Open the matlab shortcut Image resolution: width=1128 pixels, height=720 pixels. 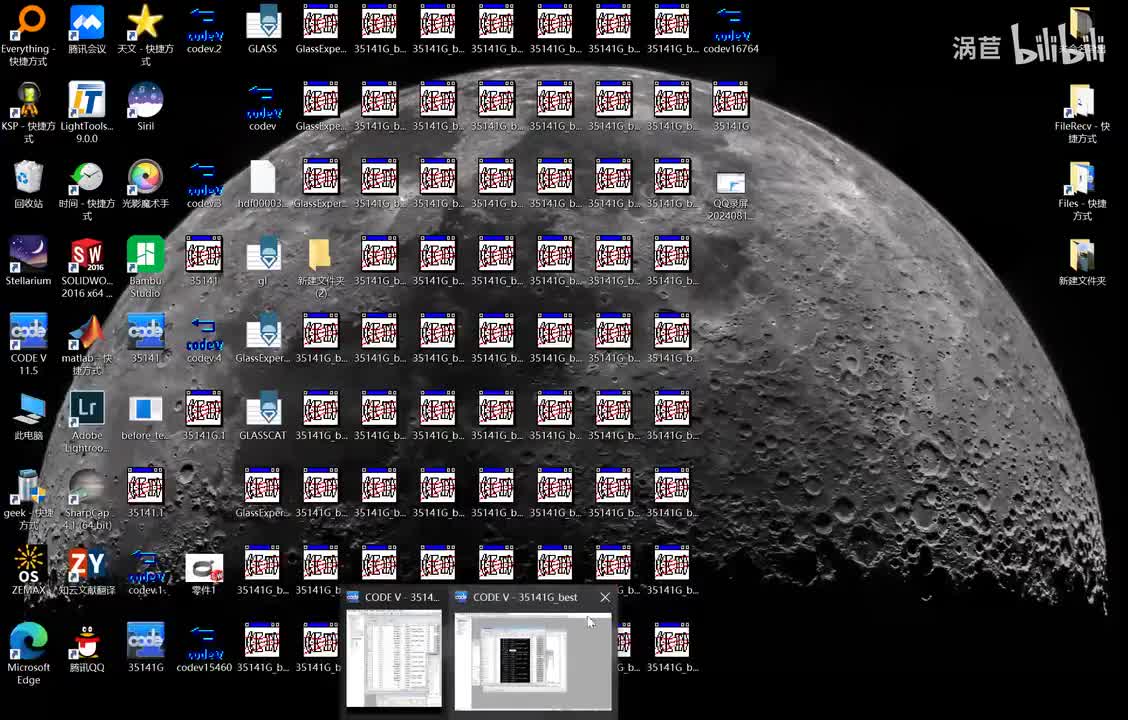click(87, 344)
